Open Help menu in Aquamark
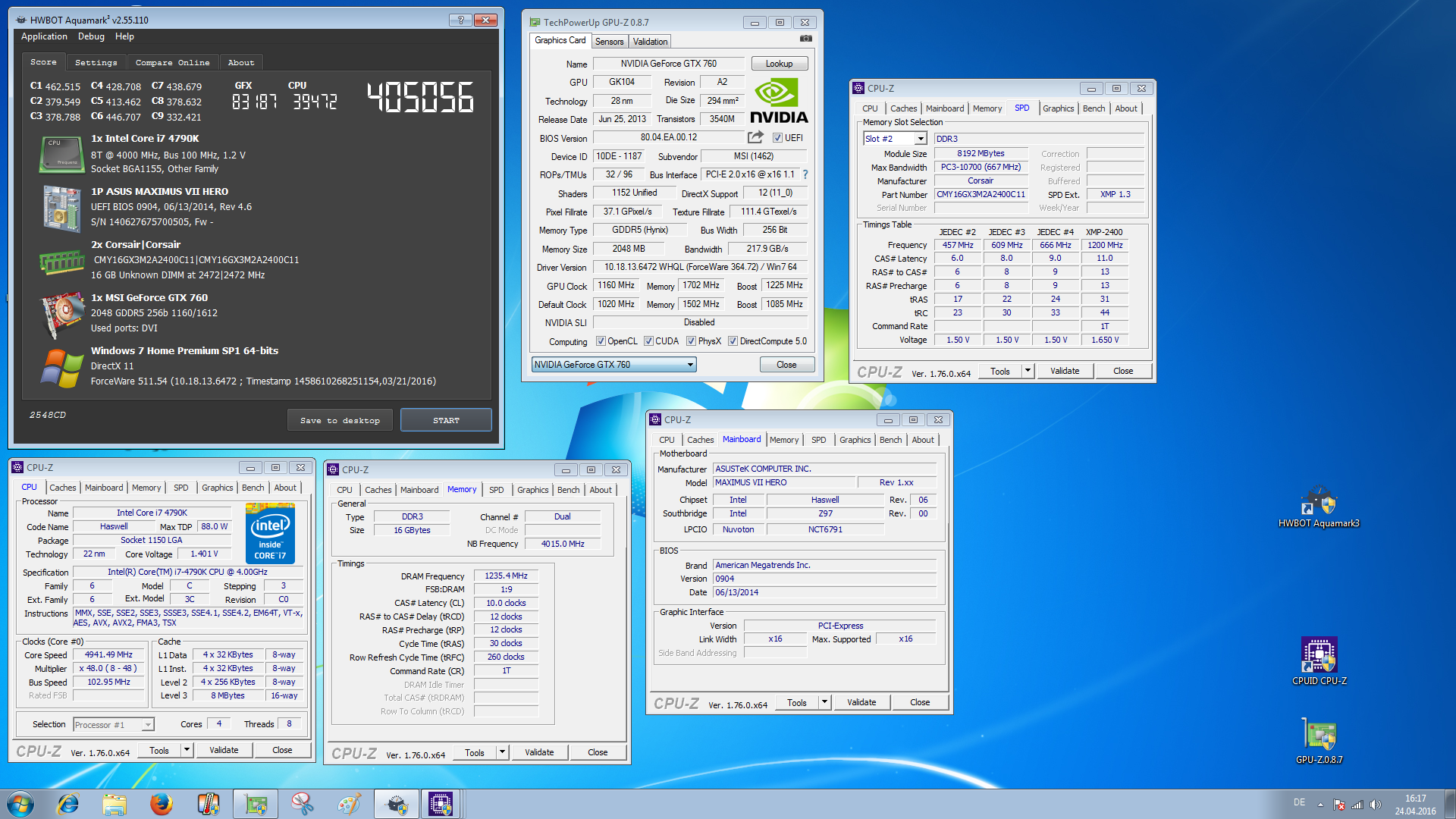Screen dimensions: 1456x819 point(124,36)
